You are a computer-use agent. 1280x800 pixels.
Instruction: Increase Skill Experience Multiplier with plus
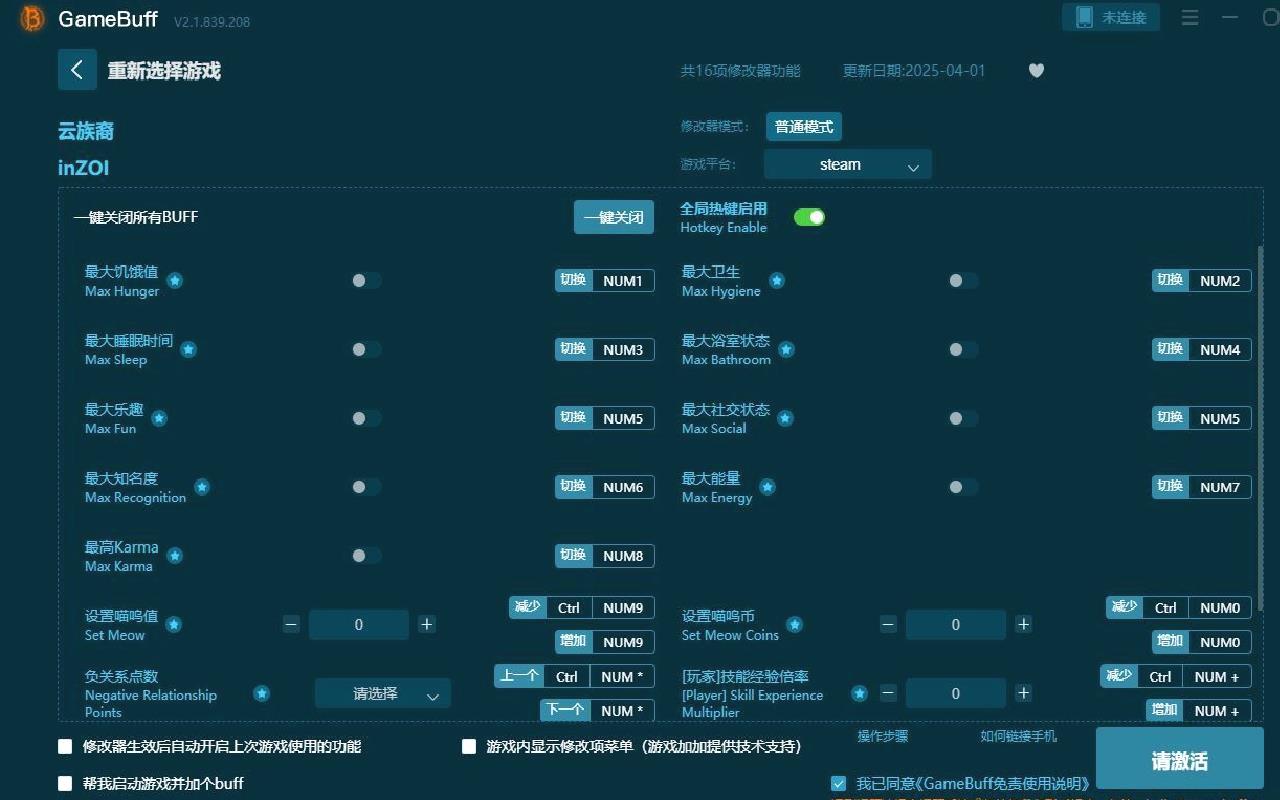[1024, 693]
